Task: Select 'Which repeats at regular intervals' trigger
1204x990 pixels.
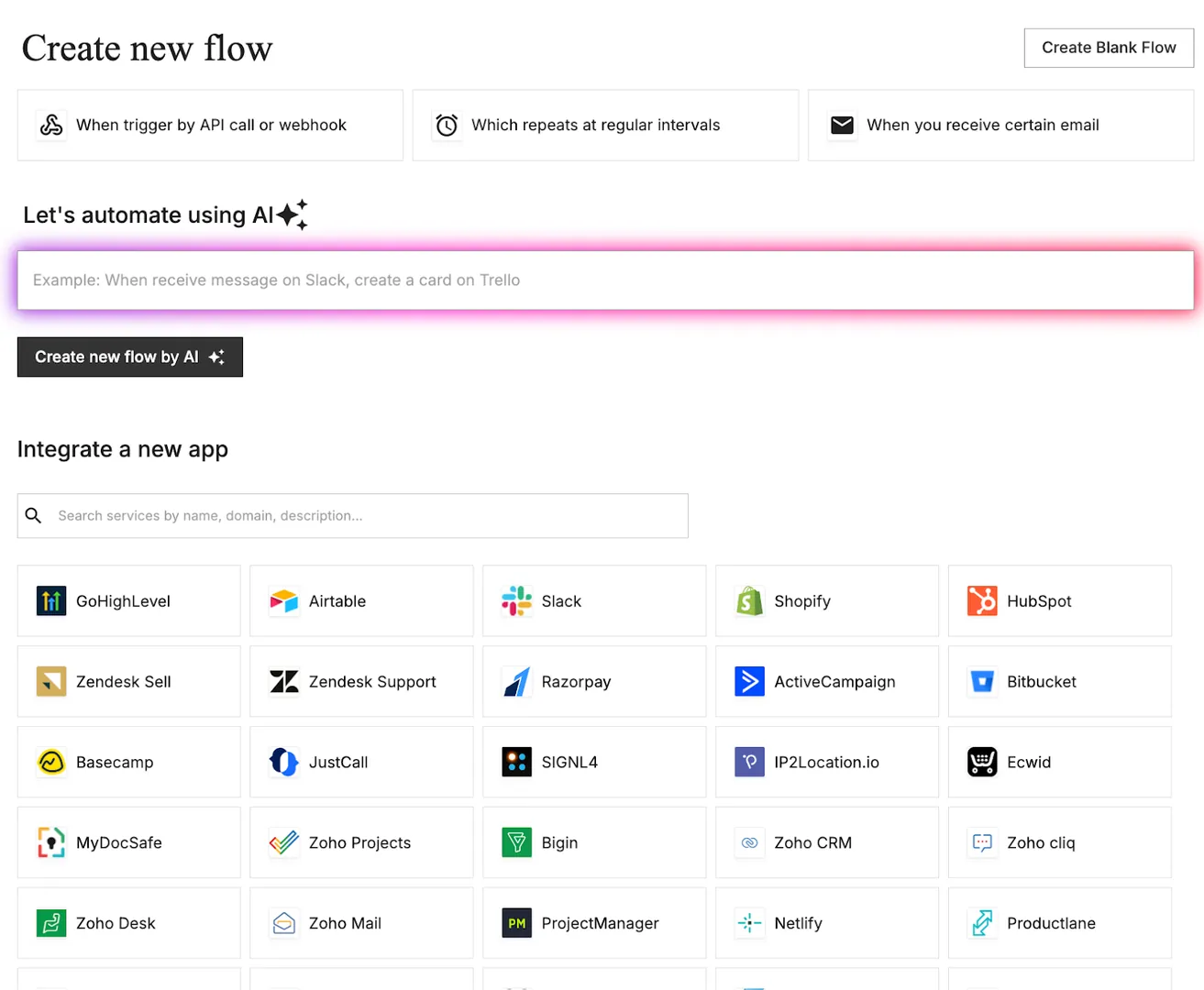Action: (x=605, y=126)
